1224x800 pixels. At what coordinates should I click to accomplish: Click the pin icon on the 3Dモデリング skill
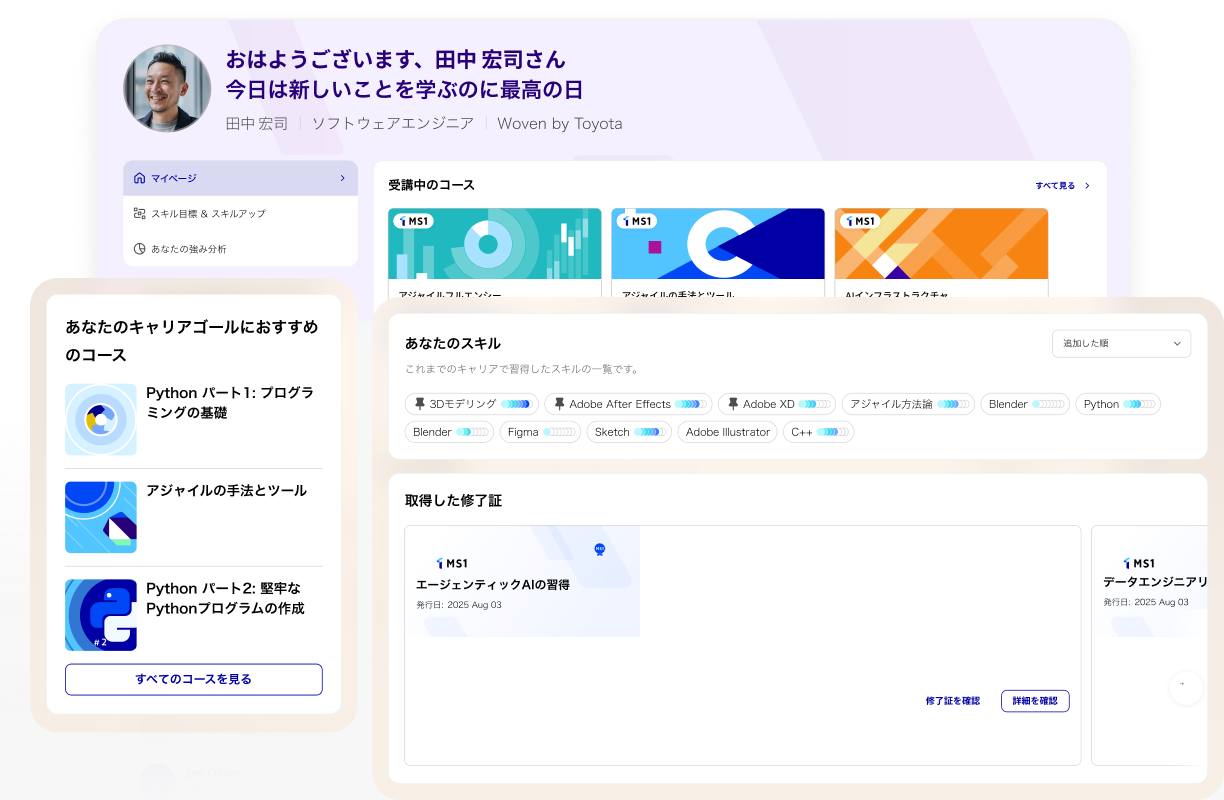click(x=420, y=404)
